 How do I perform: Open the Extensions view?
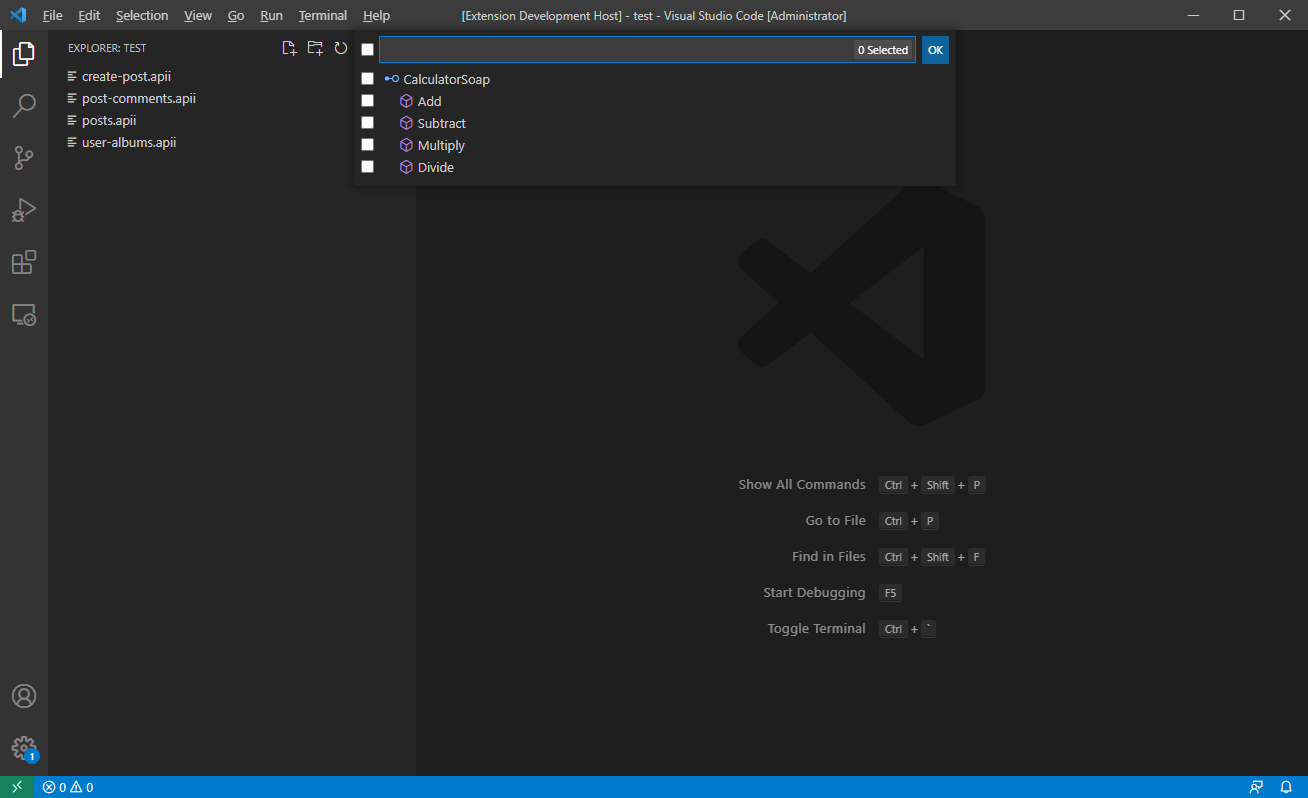point(24,262)
